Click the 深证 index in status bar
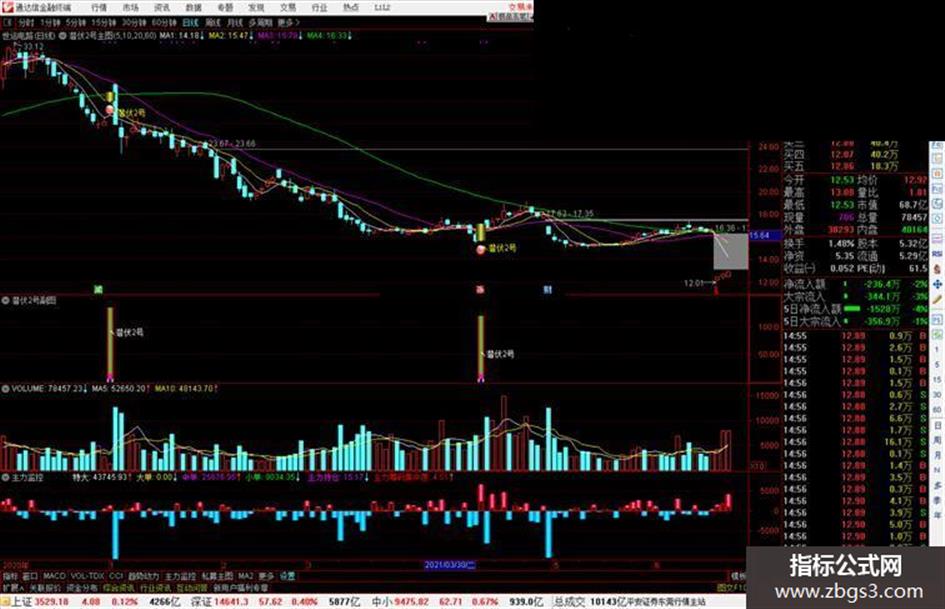The image size is (945, 609). click(201, 602)
